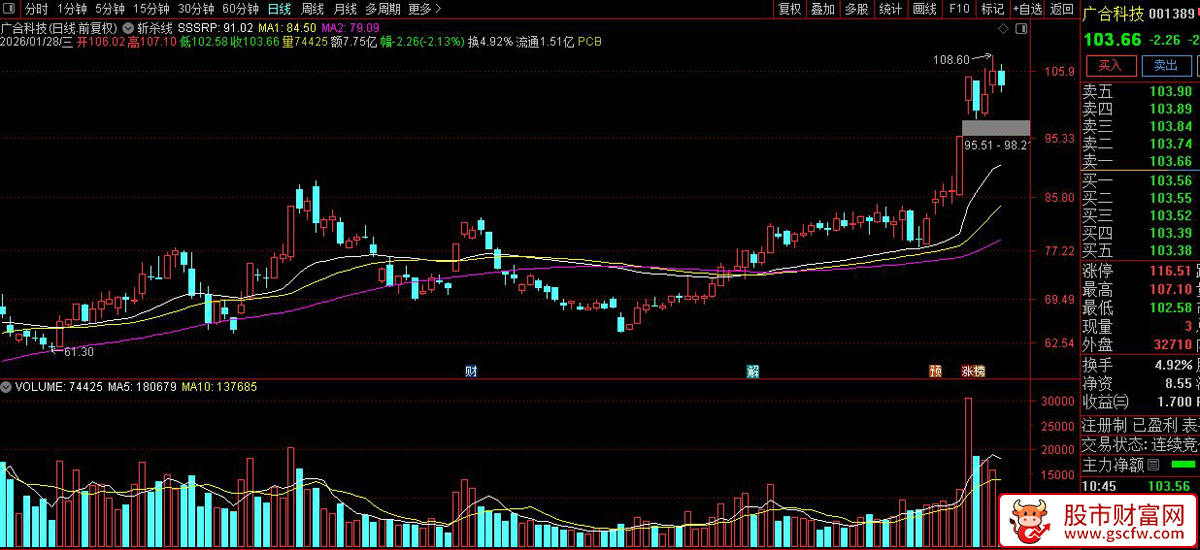Select the 日线 daily chart tab
This screenshot has height=550, width=1200.
coord(279,9)
